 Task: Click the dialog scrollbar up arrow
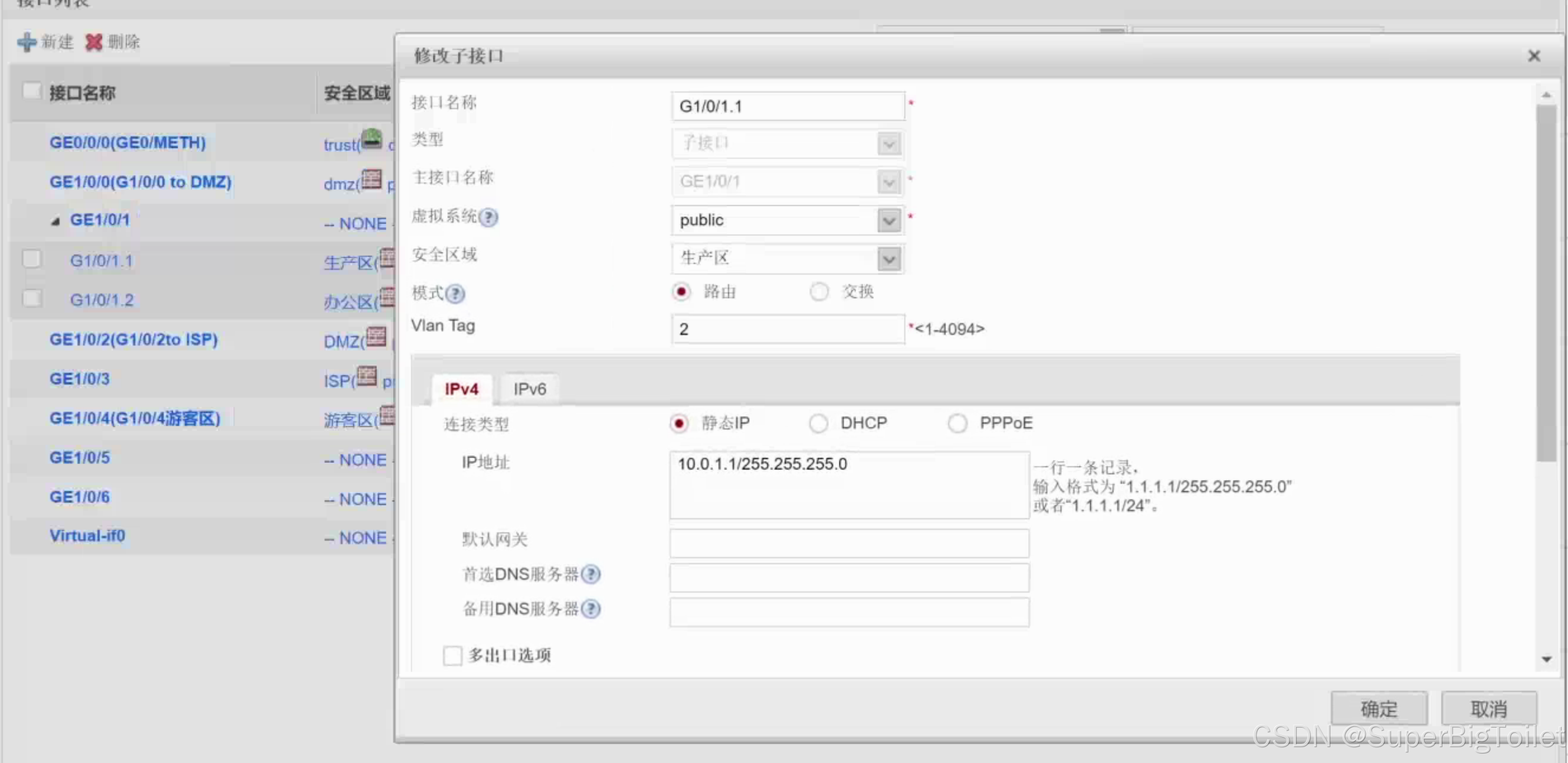[1547, 95]
